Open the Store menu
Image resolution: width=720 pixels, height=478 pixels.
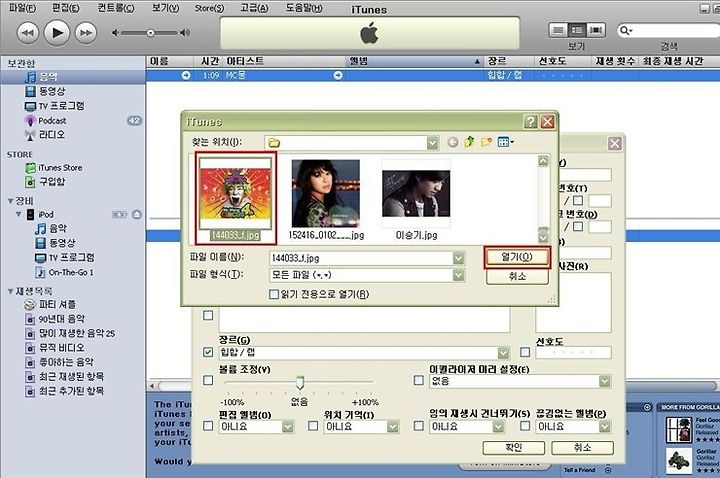coord(209,8)
